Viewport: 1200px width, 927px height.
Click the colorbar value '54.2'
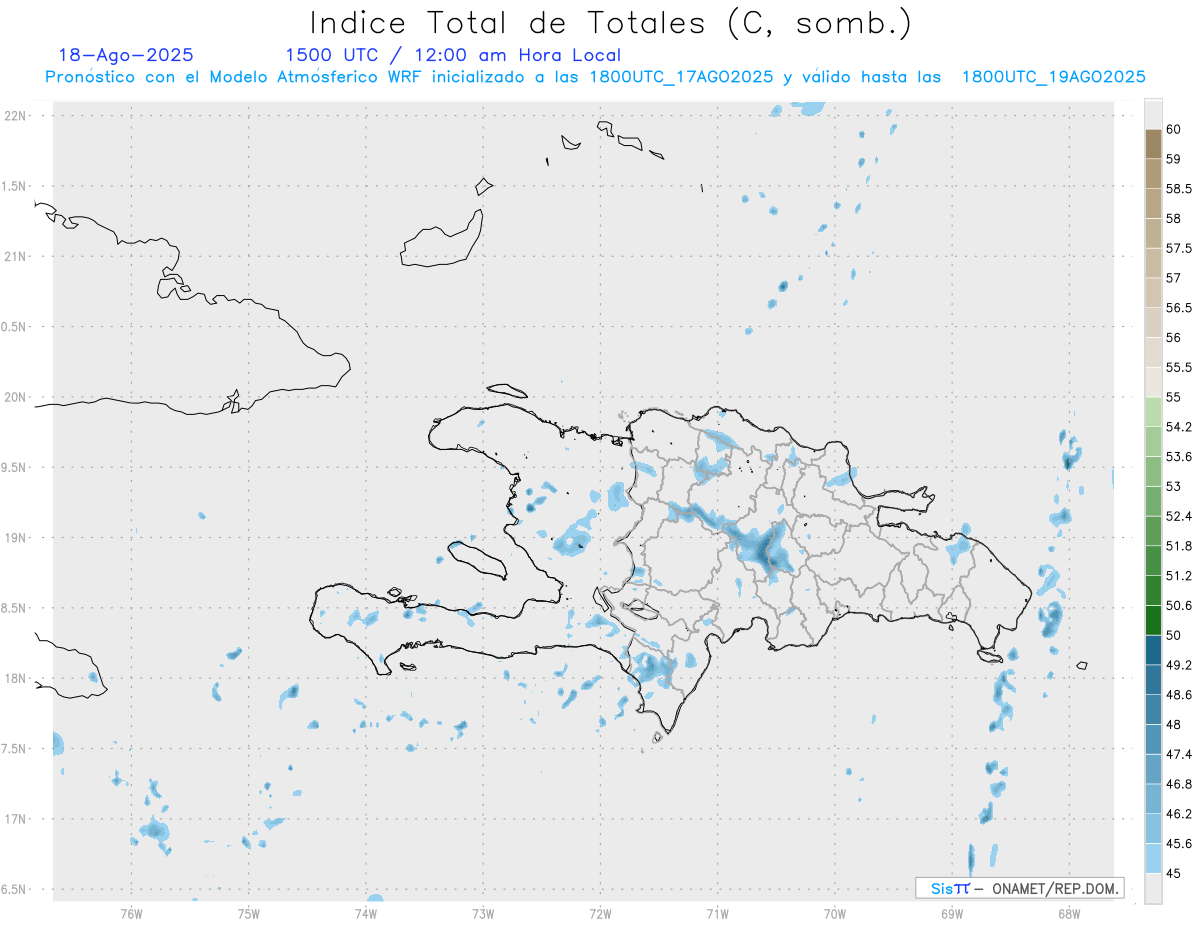tap(1179, 427)
